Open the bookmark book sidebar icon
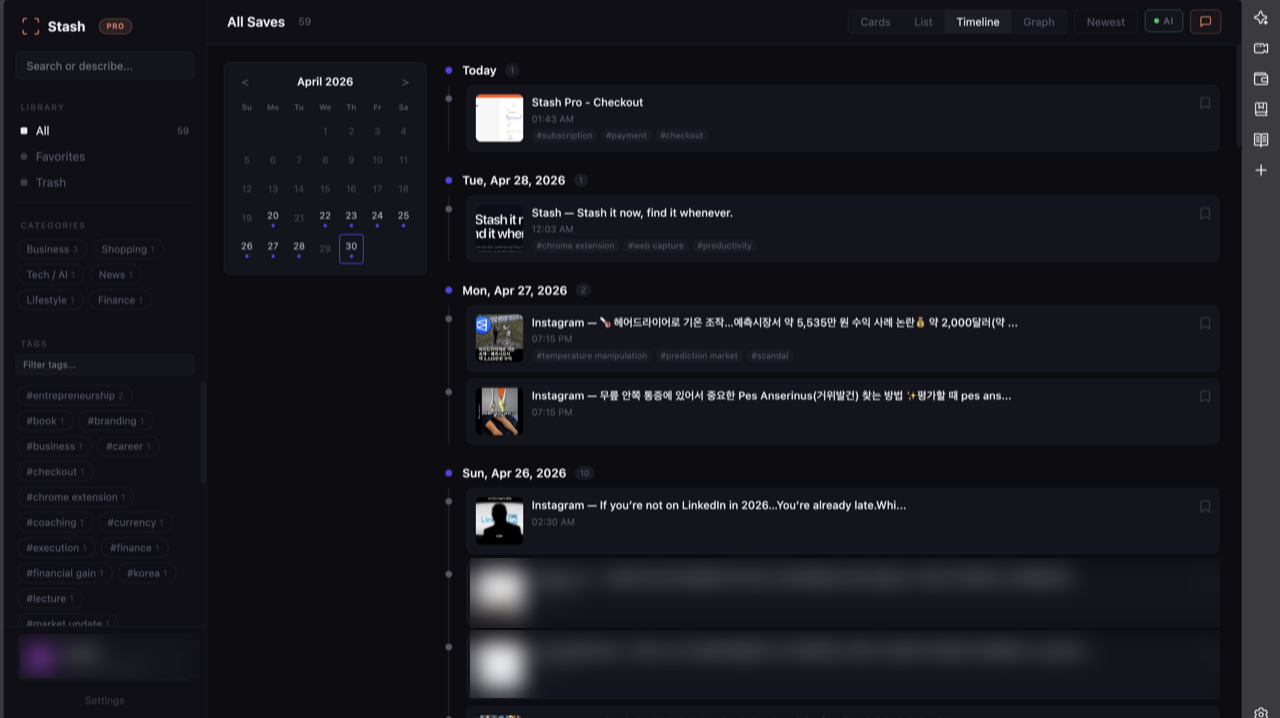This screenshot has width=1280, height=718. click(1261, 109)
